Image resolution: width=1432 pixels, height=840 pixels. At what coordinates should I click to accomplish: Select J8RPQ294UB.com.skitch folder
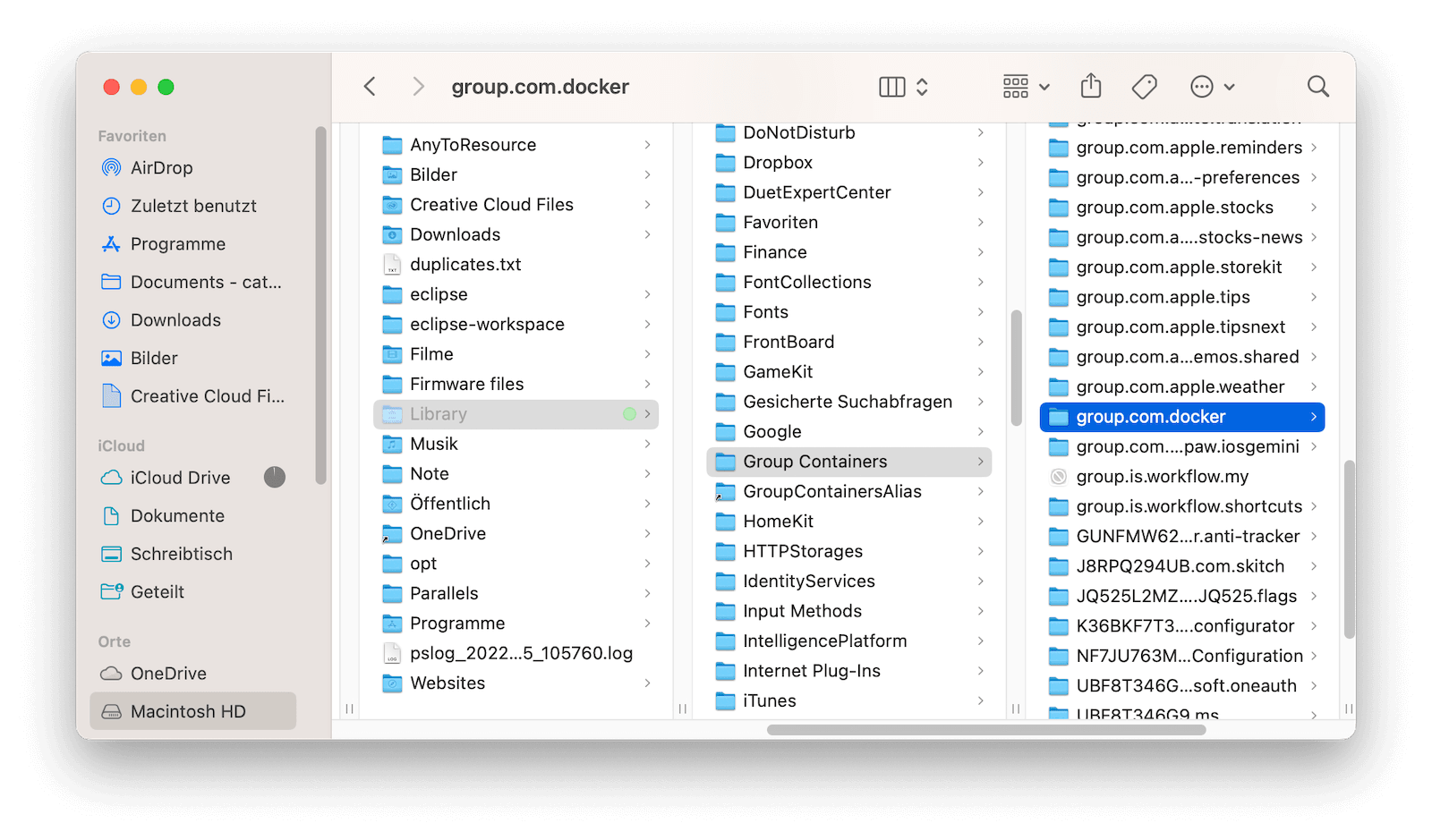click(1182, 566)
